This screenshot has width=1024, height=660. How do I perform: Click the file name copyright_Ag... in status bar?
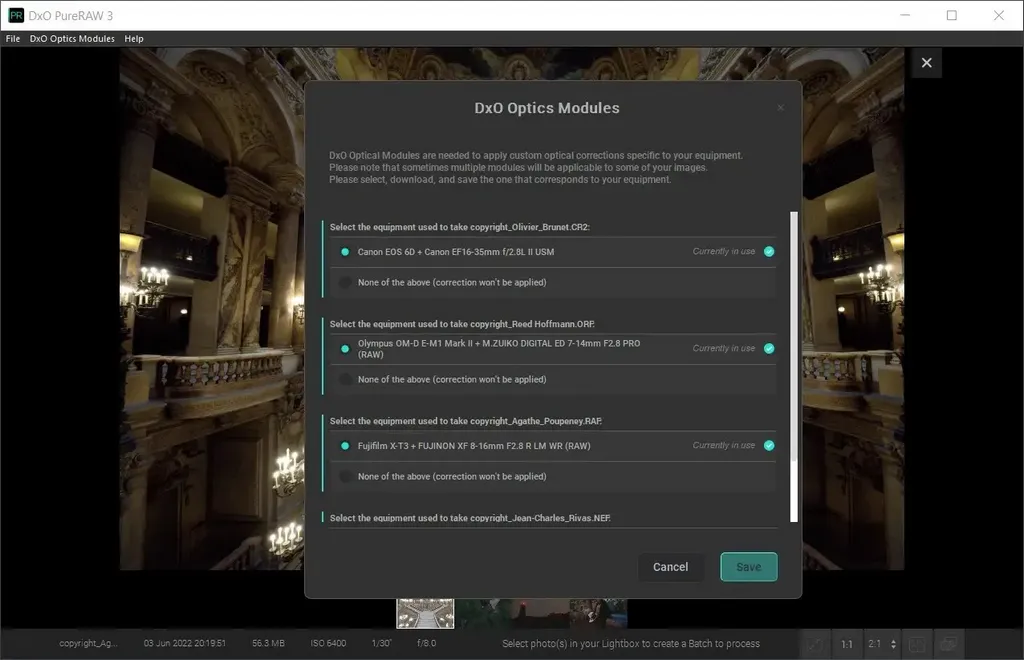tap(89, 644)
